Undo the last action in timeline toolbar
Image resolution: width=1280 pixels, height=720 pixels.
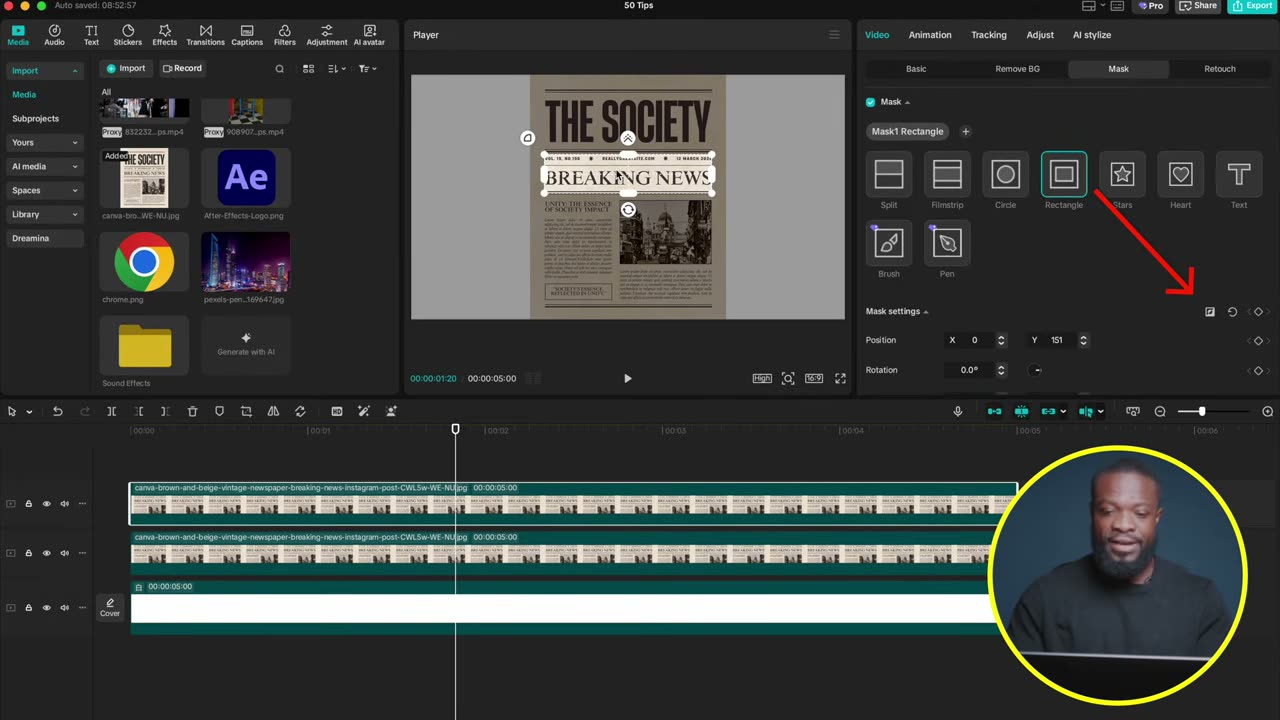coord(58,411)
